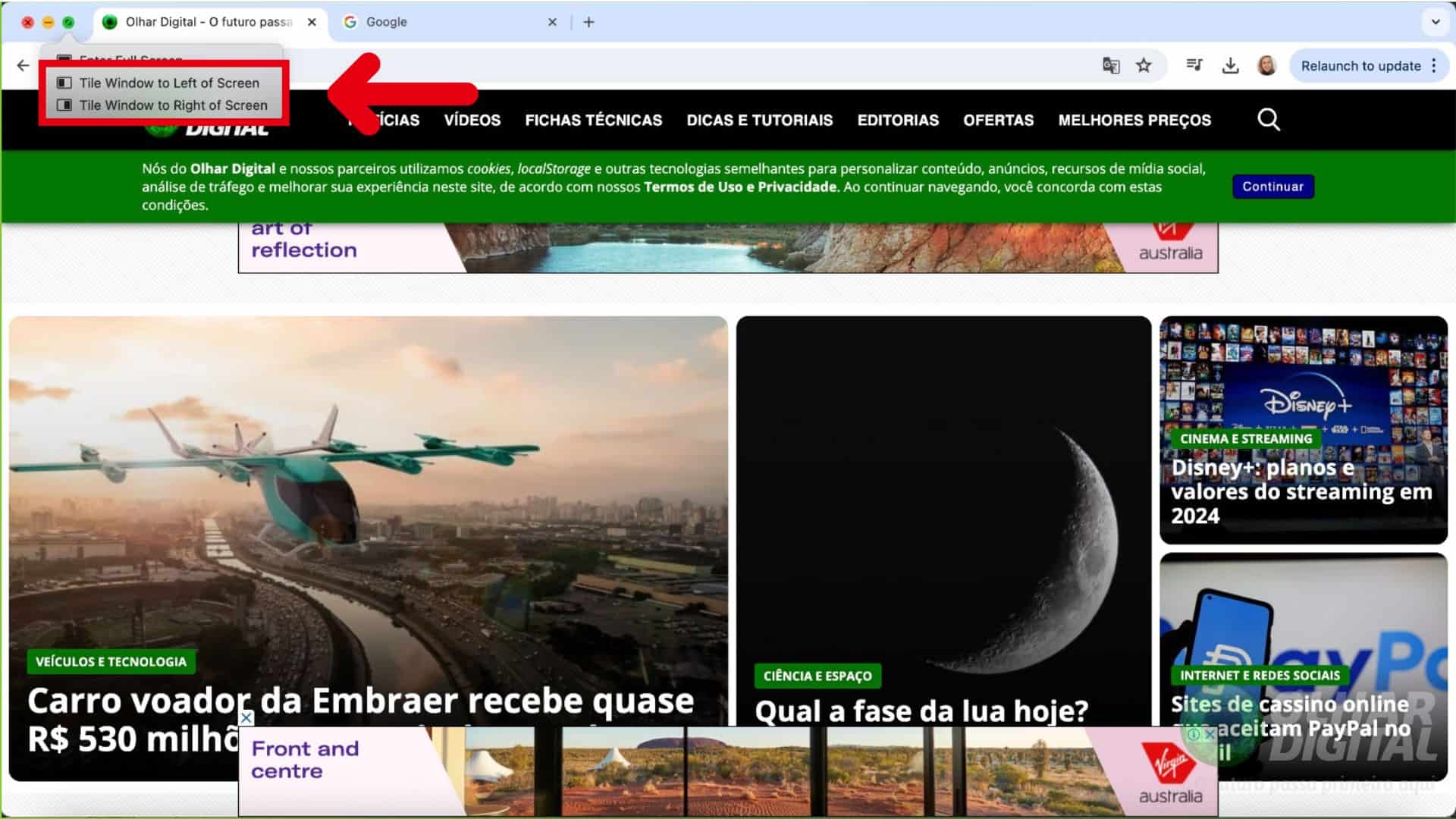
Task: Click the translate page icon
Action: click(x=1111, y=66)
